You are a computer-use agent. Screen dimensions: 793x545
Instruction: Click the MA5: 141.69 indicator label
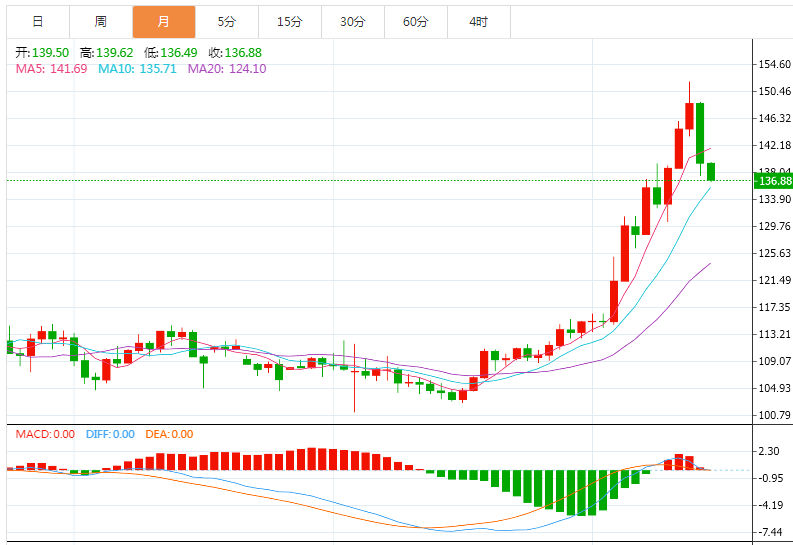(51, 68)
